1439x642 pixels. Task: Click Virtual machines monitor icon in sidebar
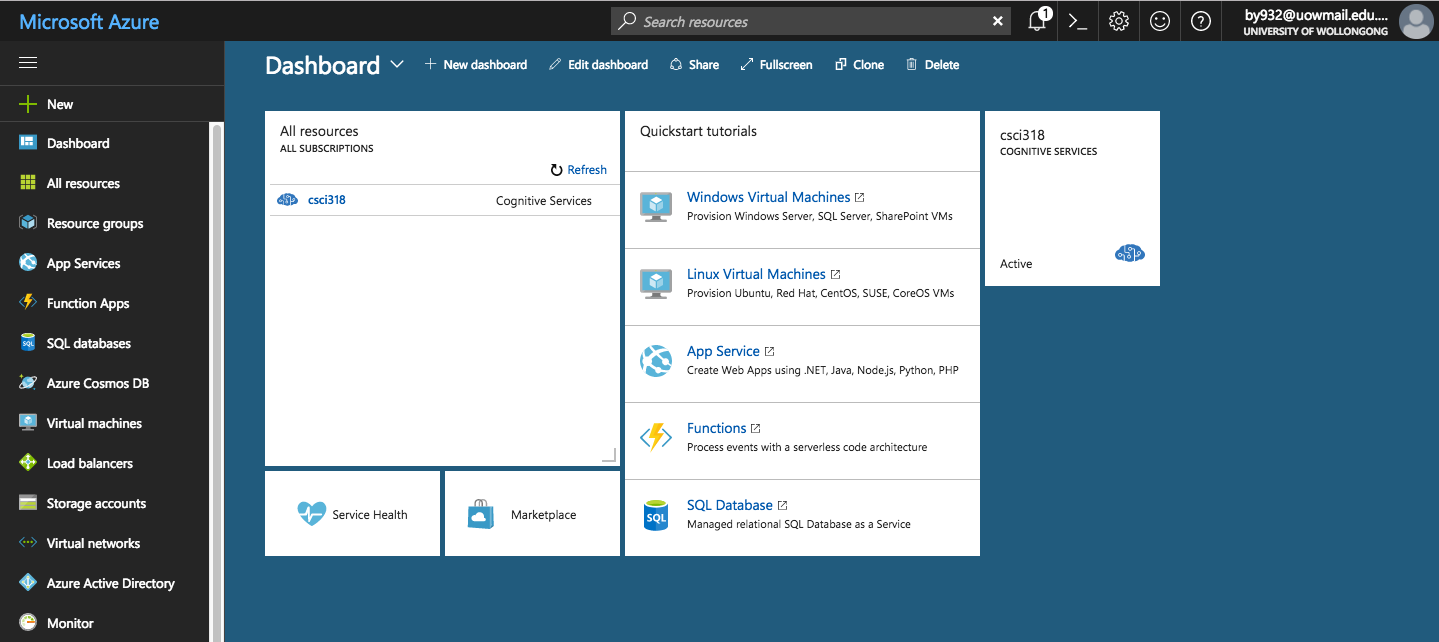pyautogui.click(x=28, y=423)
